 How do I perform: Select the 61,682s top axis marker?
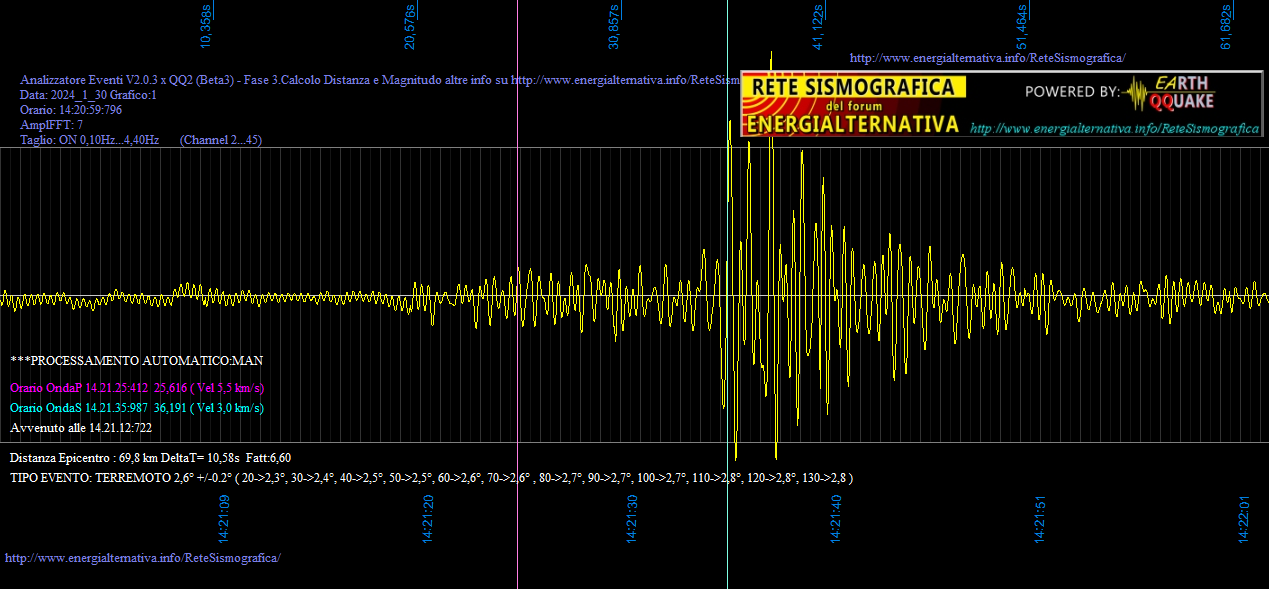click(x=1226, y=27)
